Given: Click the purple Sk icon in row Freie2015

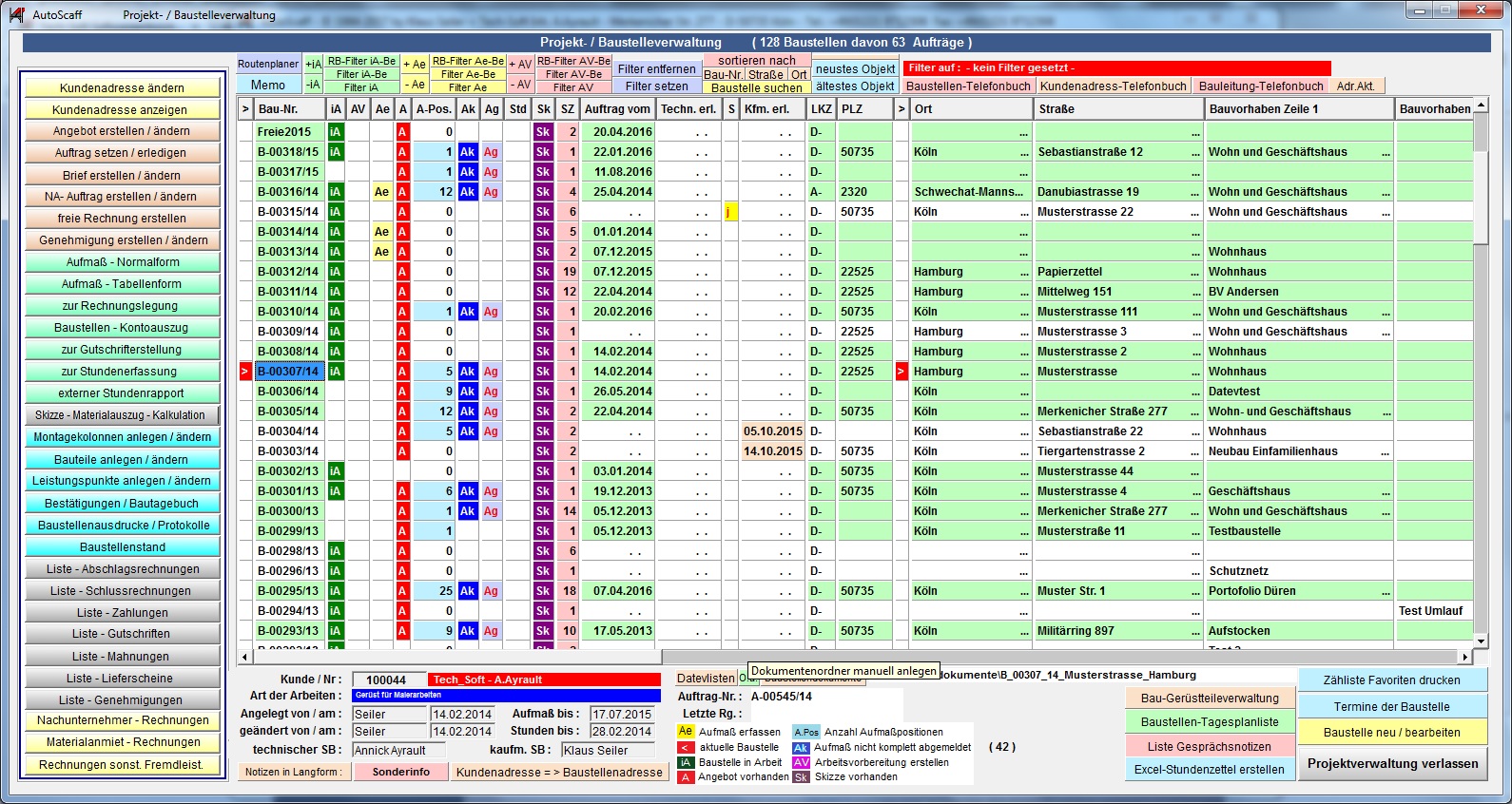Looking at the screenshot, I should 542,132.
